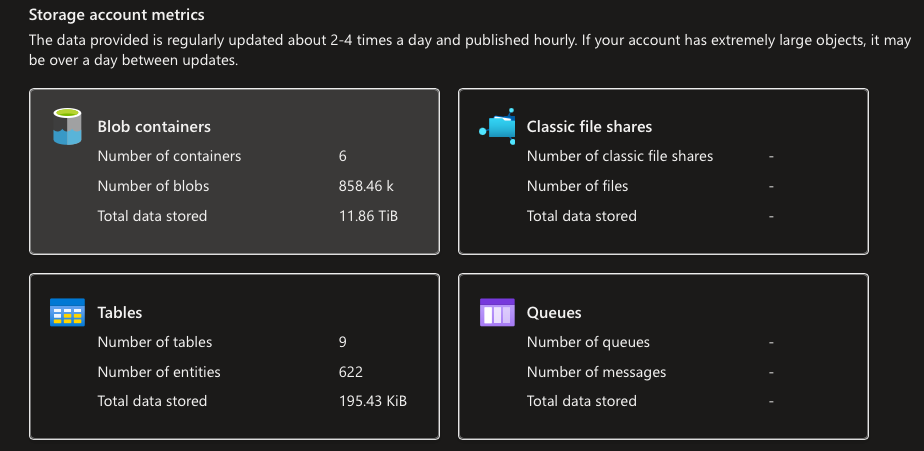The image size is (924, 451).
Task: Click the Number of tables value 9
Action: (342, 342)
